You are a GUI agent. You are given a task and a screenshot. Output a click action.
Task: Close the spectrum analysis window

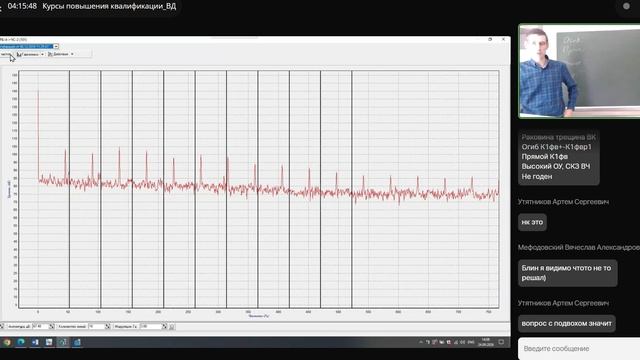pyautogui.click(x=503, y=39)
